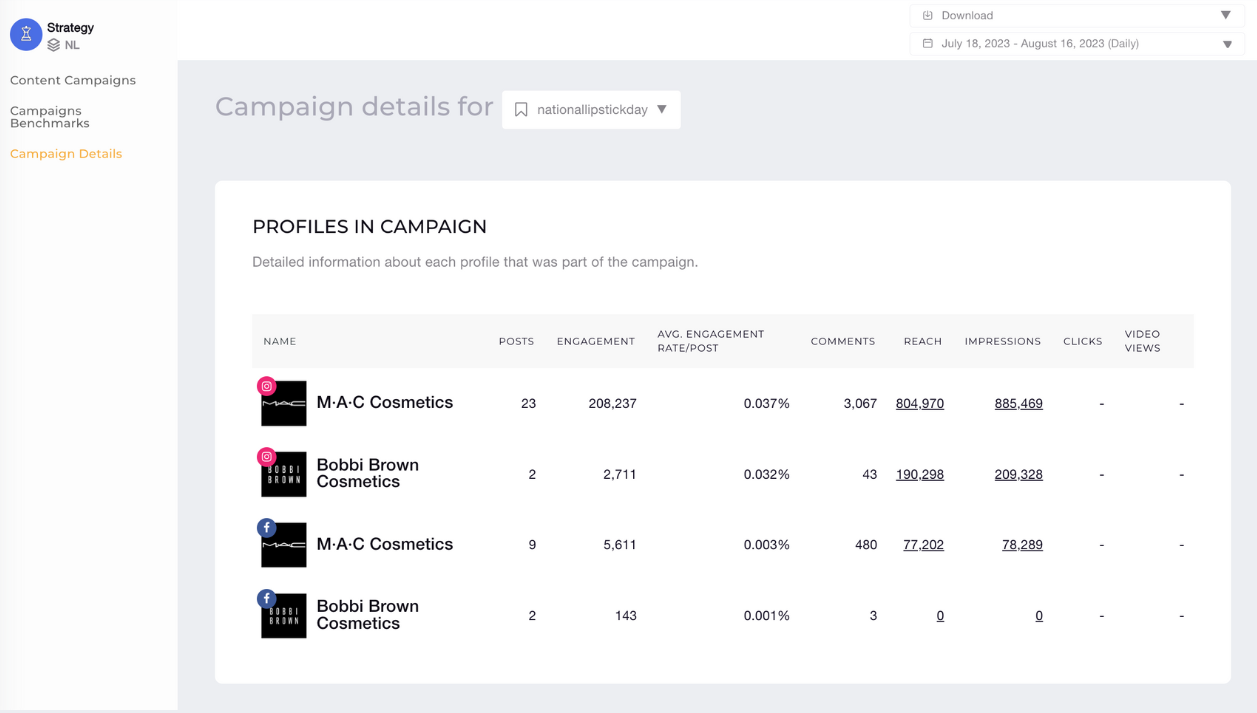Click Instagram badge on M·A·C Cosmetics profile
1257x713 pixels.
pos(267,386)
